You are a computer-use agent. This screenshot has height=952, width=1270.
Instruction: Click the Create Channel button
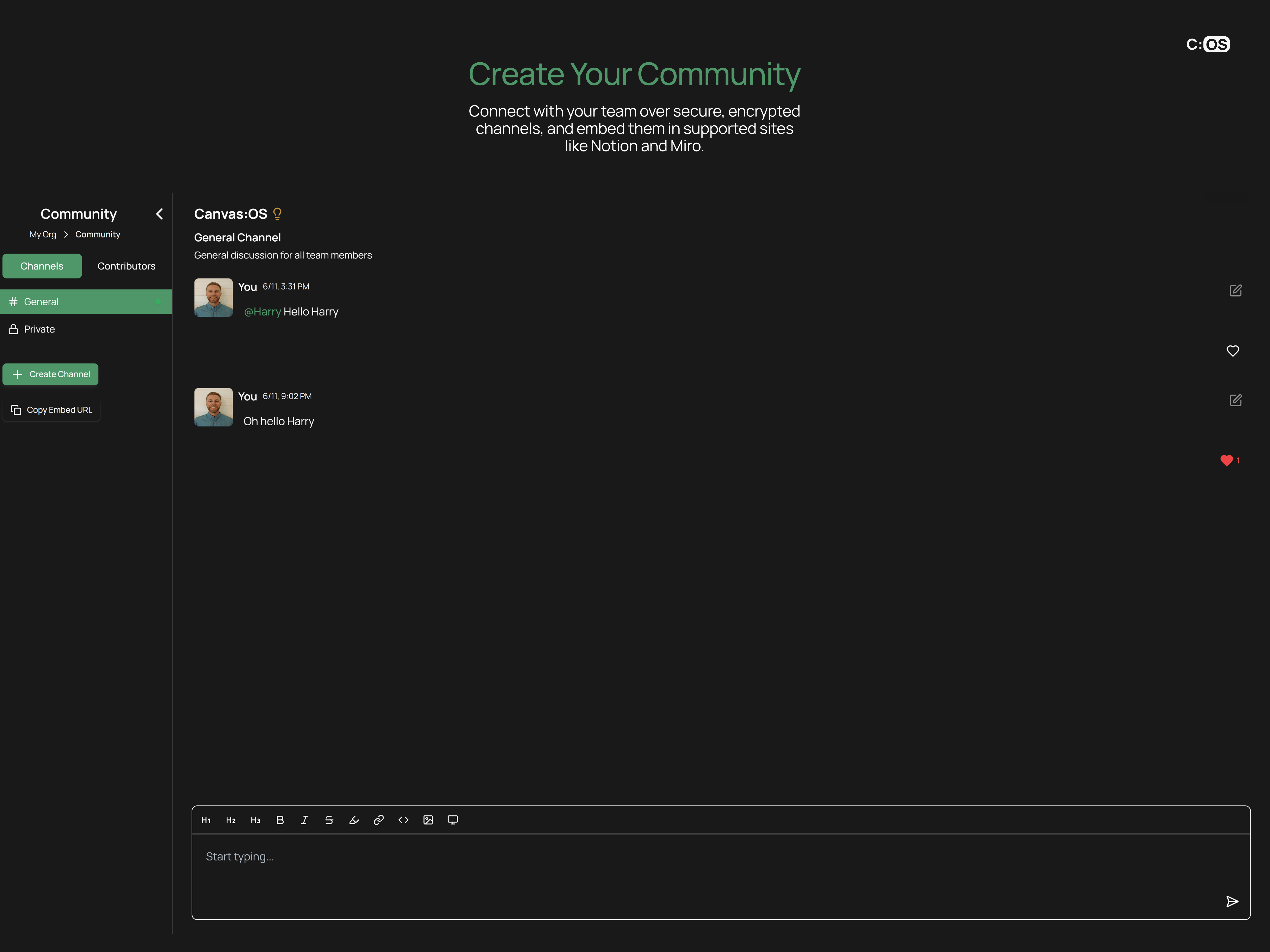tap(50, 374)
